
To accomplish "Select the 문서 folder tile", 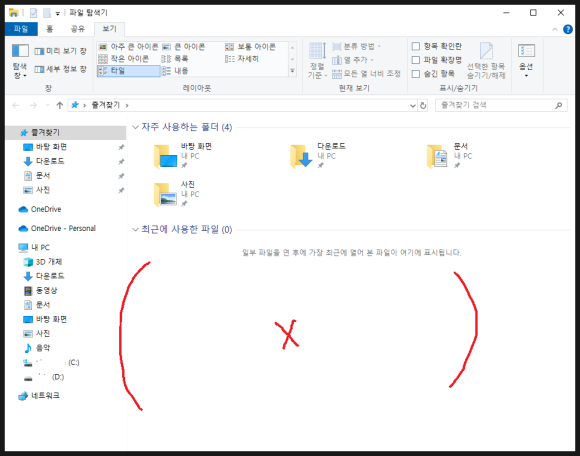I will click(449, 156).
